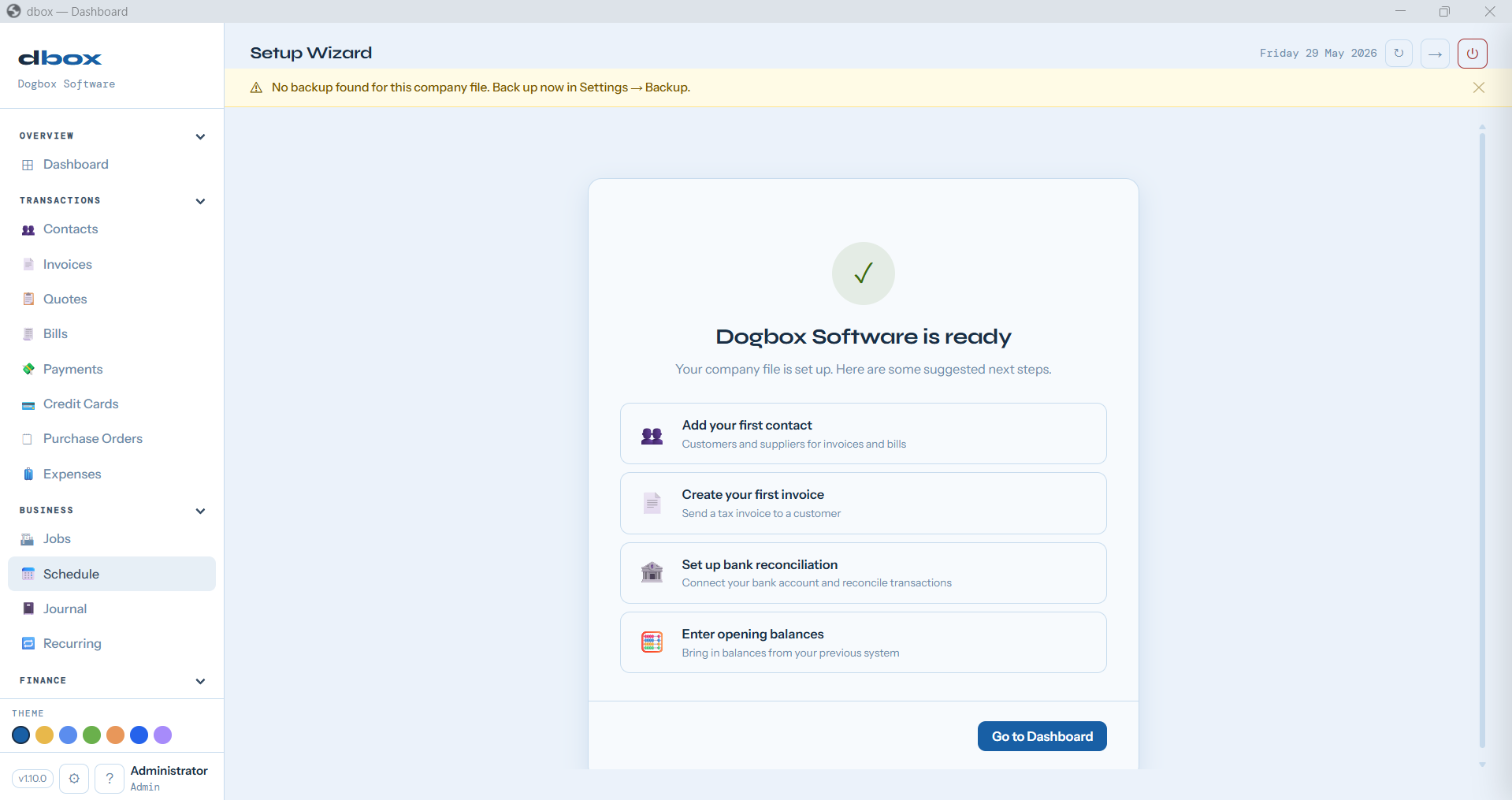Open Purchase Orders in sidebar
Image resolution: width=1512 pixels, height=800 pixels.
[x=112, y=439]
